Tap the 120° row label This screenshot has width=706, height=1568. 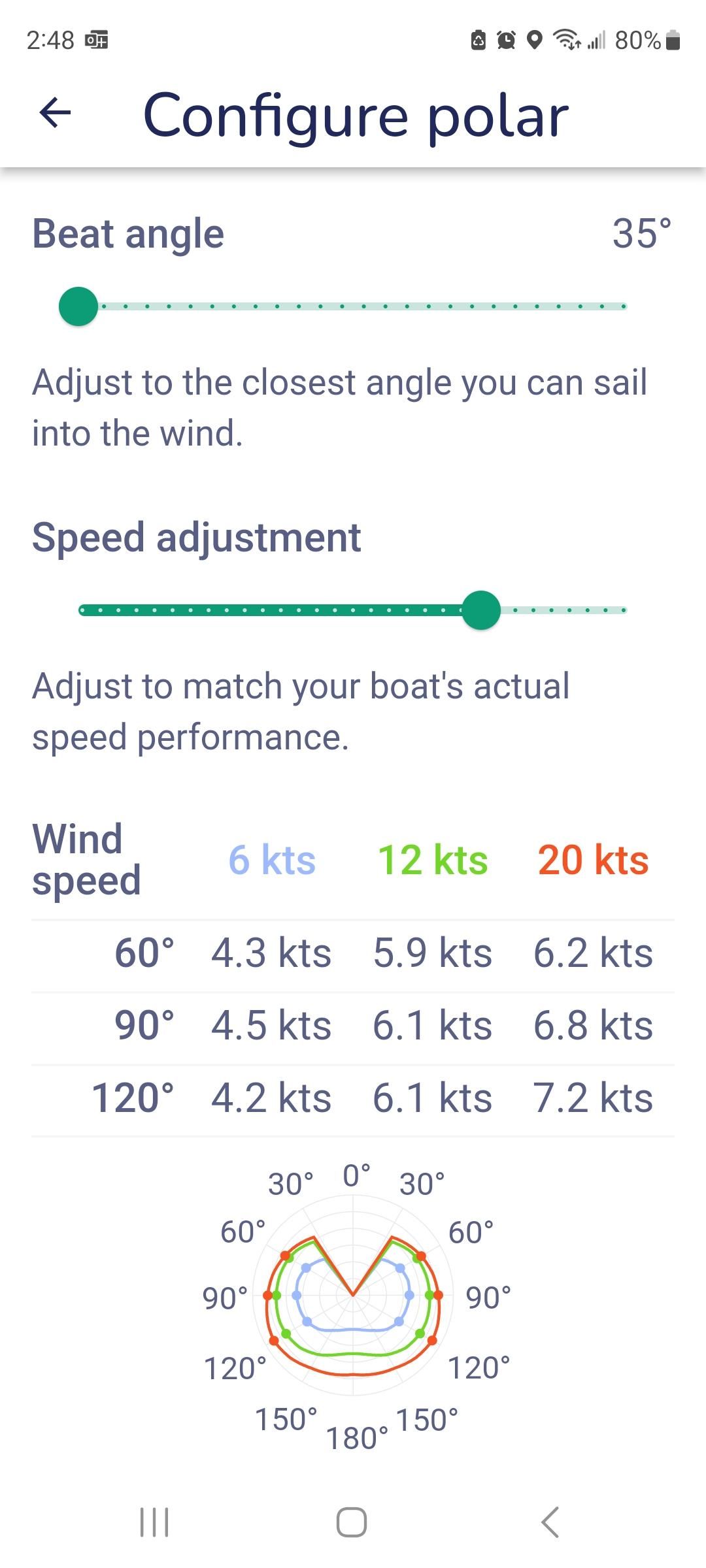tap(133, 1098)
